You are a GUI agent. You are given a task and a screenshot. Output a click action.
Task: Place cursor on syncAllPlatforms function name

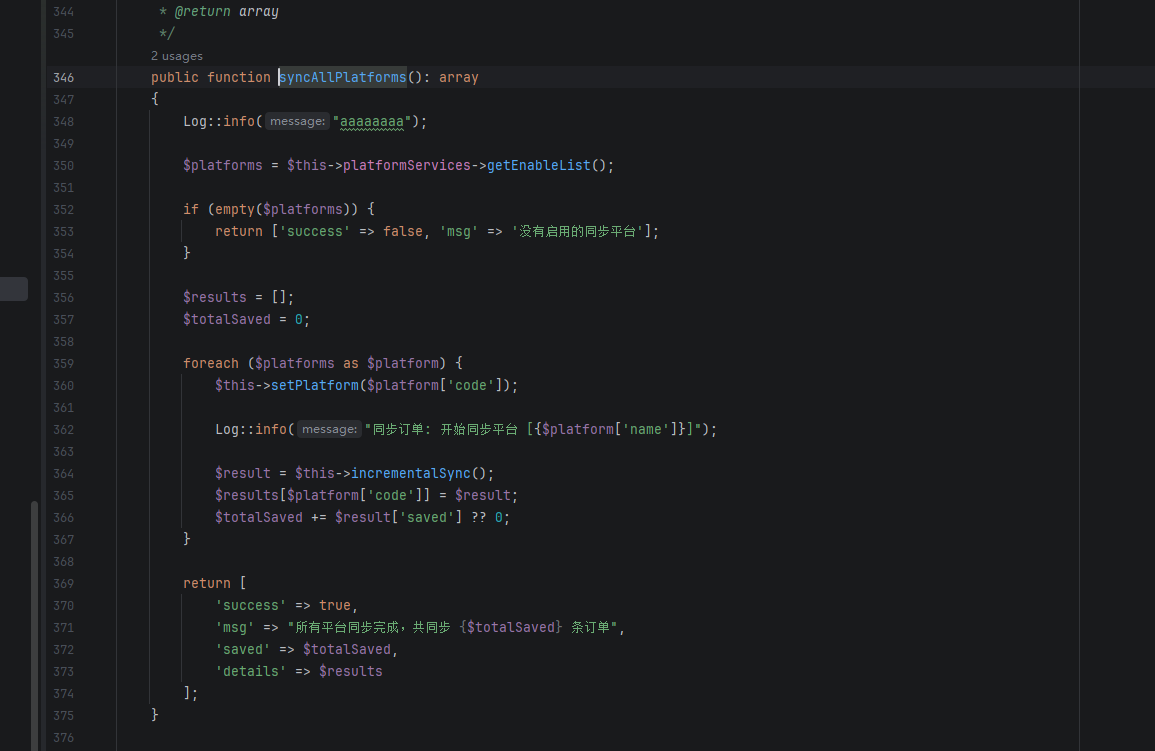(x=343, y=77)
